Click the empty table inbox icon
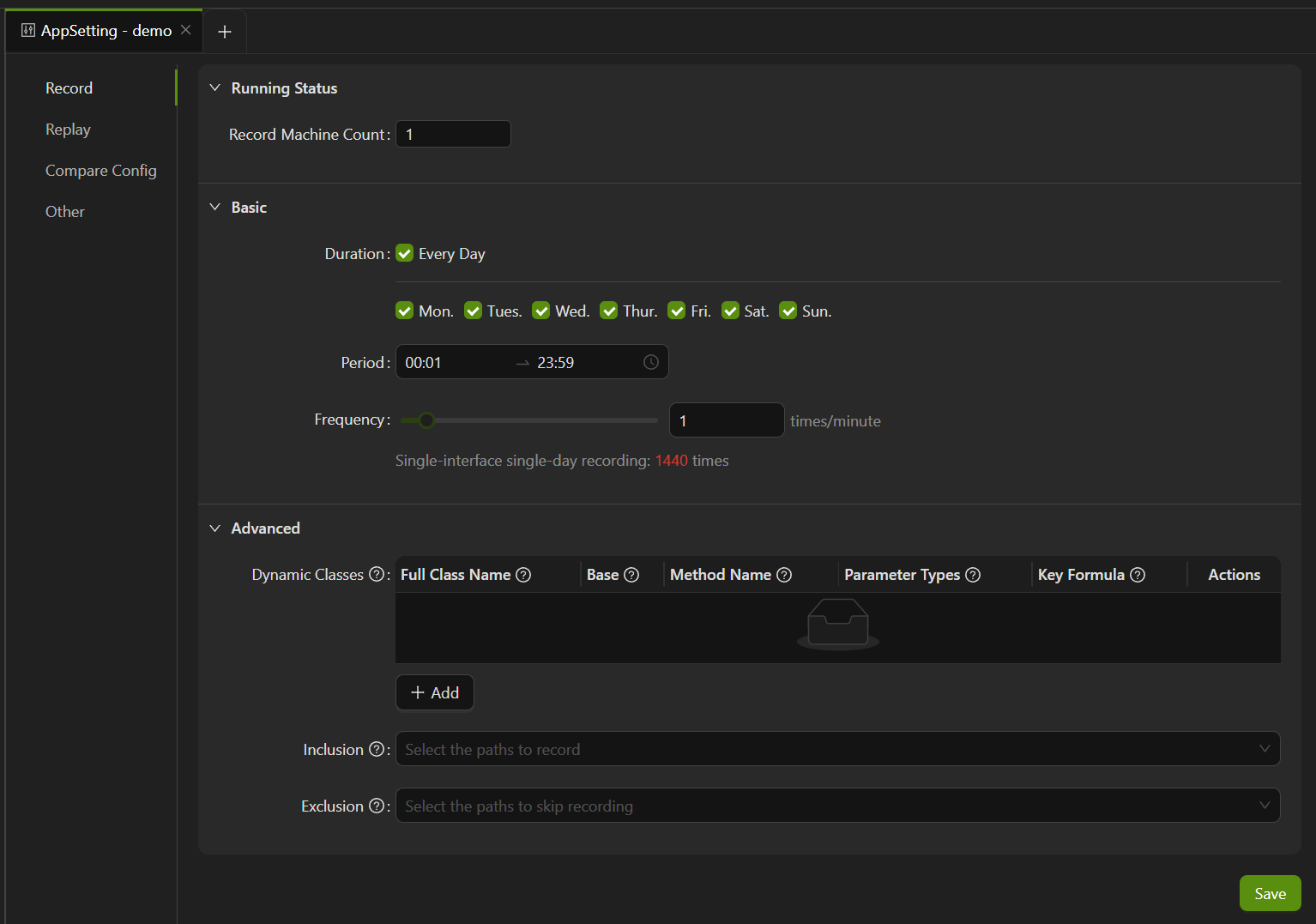Image resolution: width=1316 pixels, height=924 pixels. pyautogui.click(x=838, y=625)
